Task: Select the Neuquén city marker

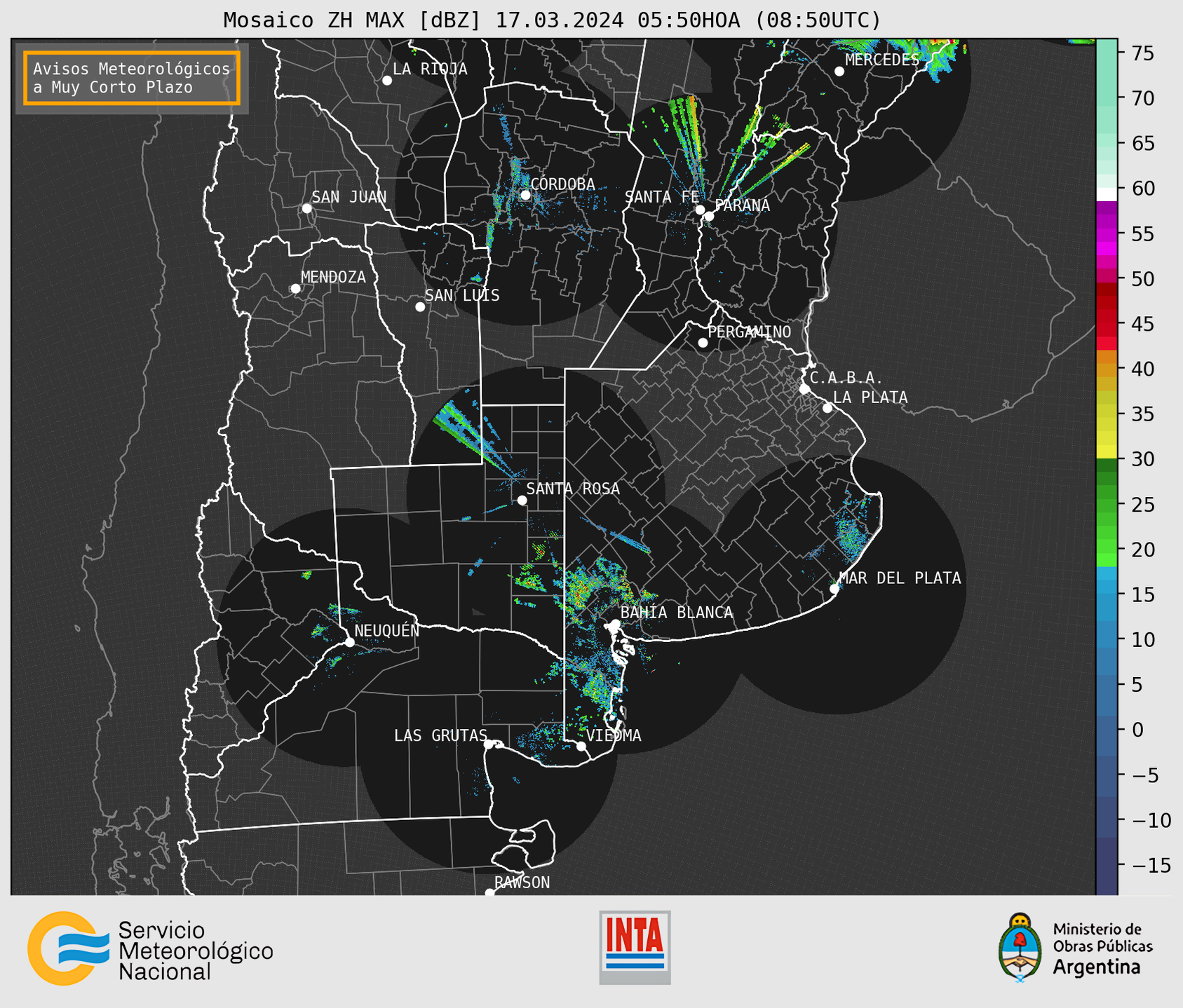Action: [x=350, y=642]
